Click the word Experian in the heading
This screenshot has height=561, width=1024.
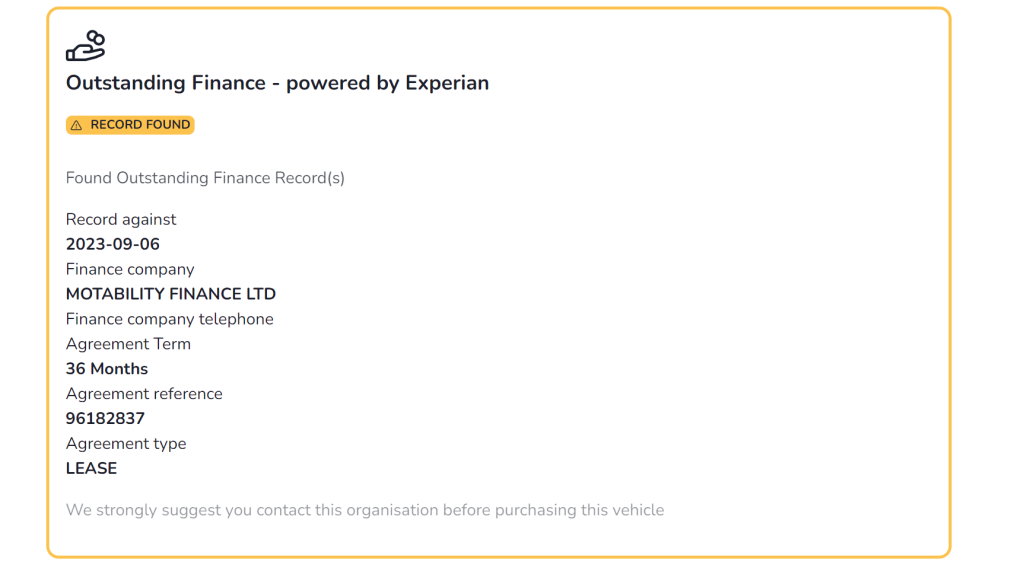(x=447, y=84)
